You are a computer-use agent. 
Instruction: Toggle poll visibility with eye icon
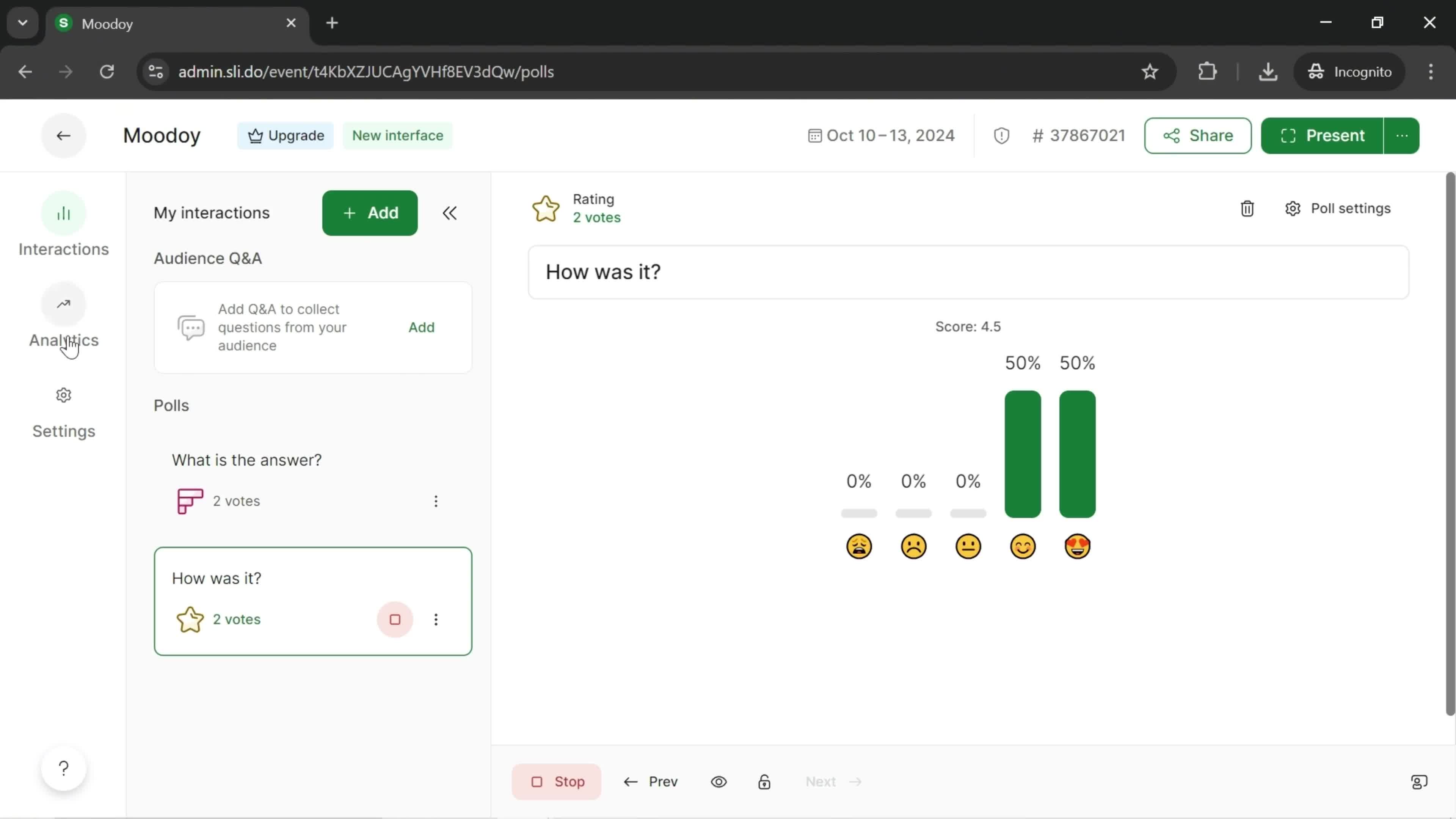point(719,781)
